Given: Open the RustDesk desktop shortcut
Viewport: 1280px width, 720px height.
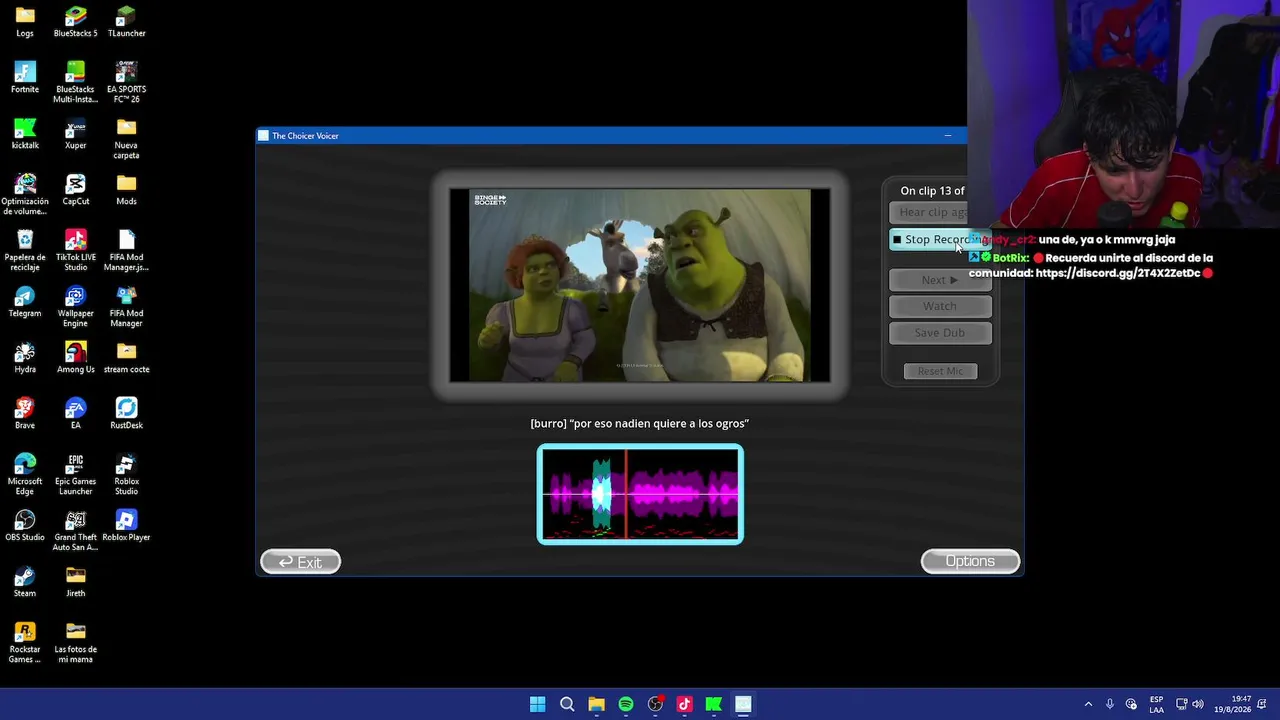Looking at the screenshot, I should point(126,414).
